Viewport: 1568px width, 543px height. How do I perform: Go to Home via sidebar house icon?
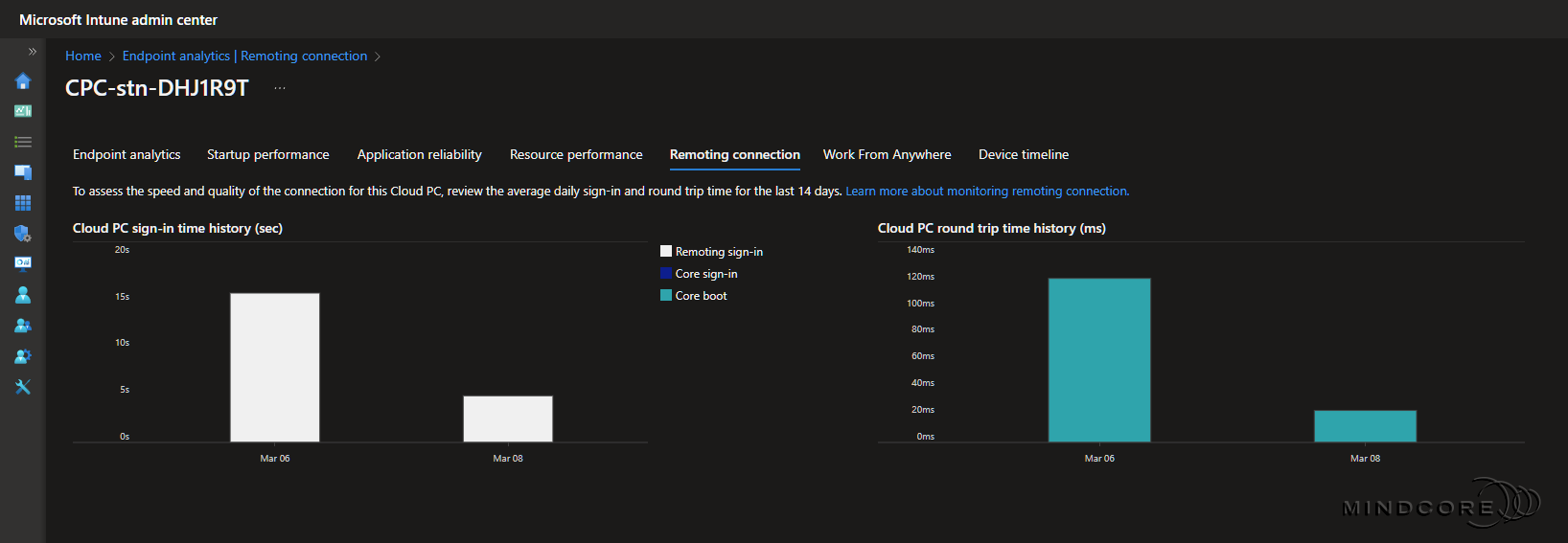(23, 81)
